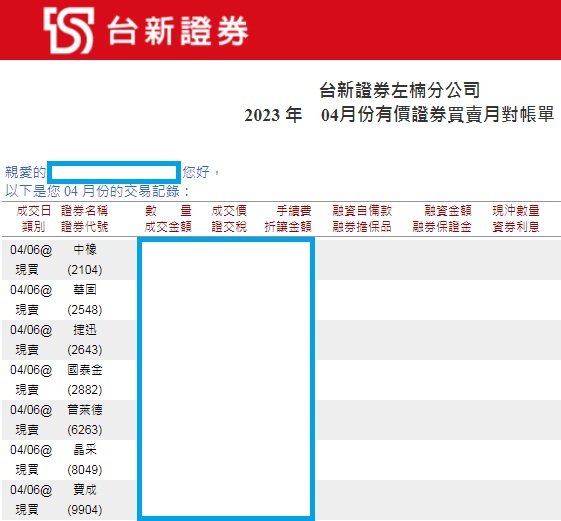Click the Taishin Securities logo icon
This screenshot has height=521, width=561.
coord(69,30)
